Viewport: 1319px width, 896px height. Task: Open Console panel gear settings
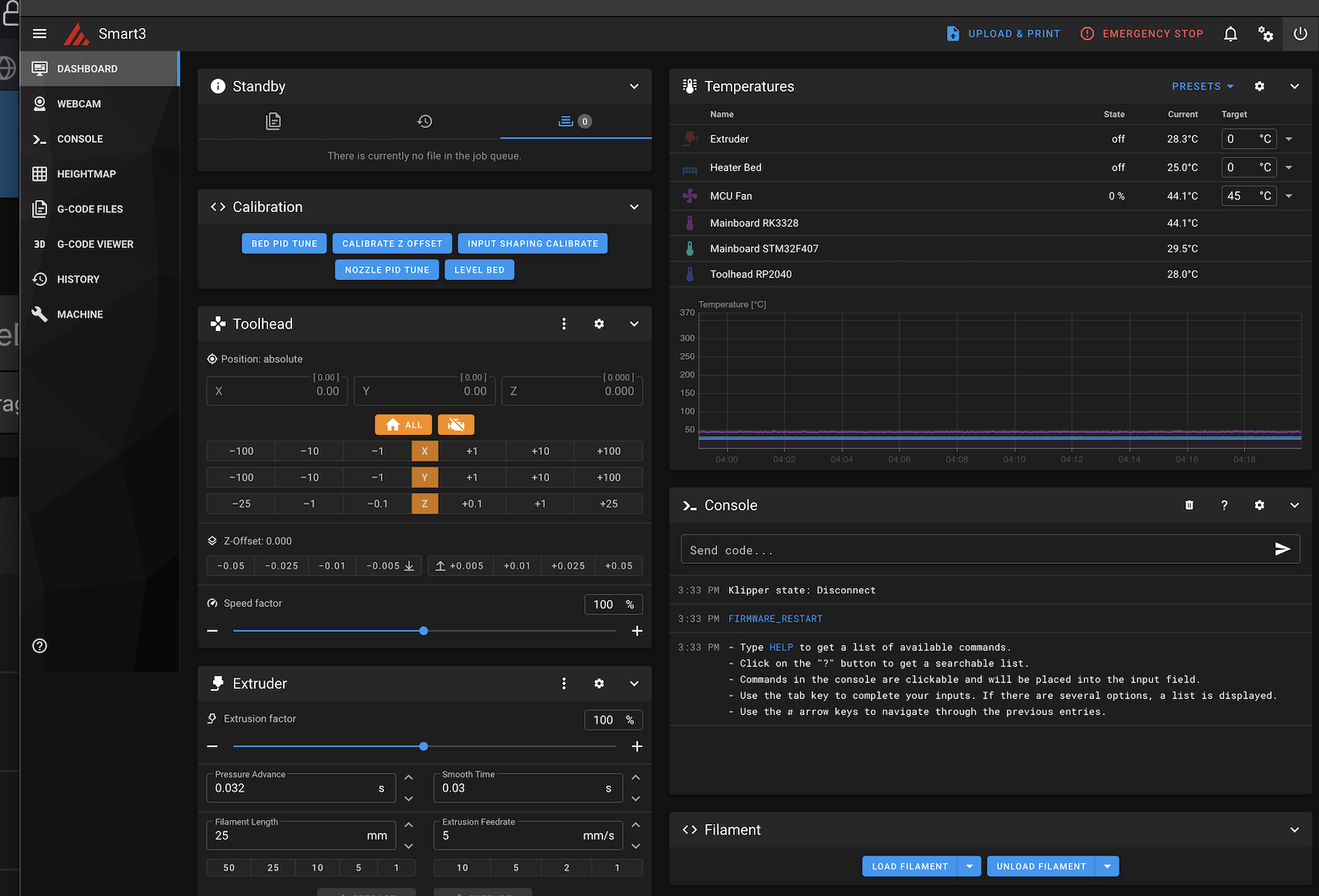pyautogui.click(x=1259, y=505)
